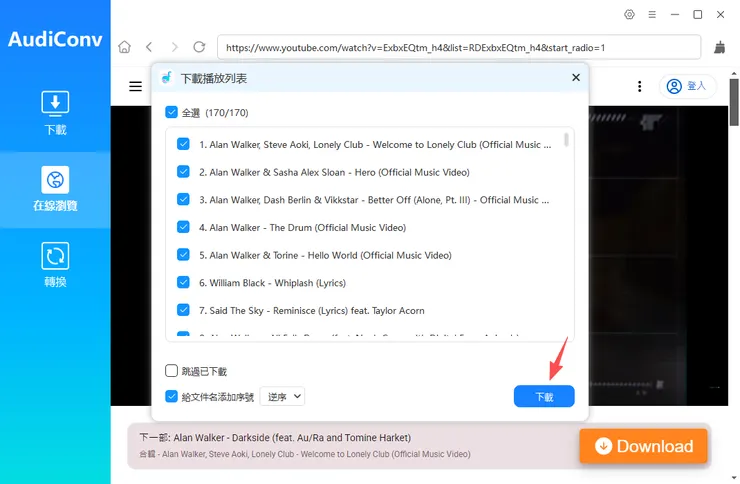Open the 在線瀏覽 browser section

[55, 189]
